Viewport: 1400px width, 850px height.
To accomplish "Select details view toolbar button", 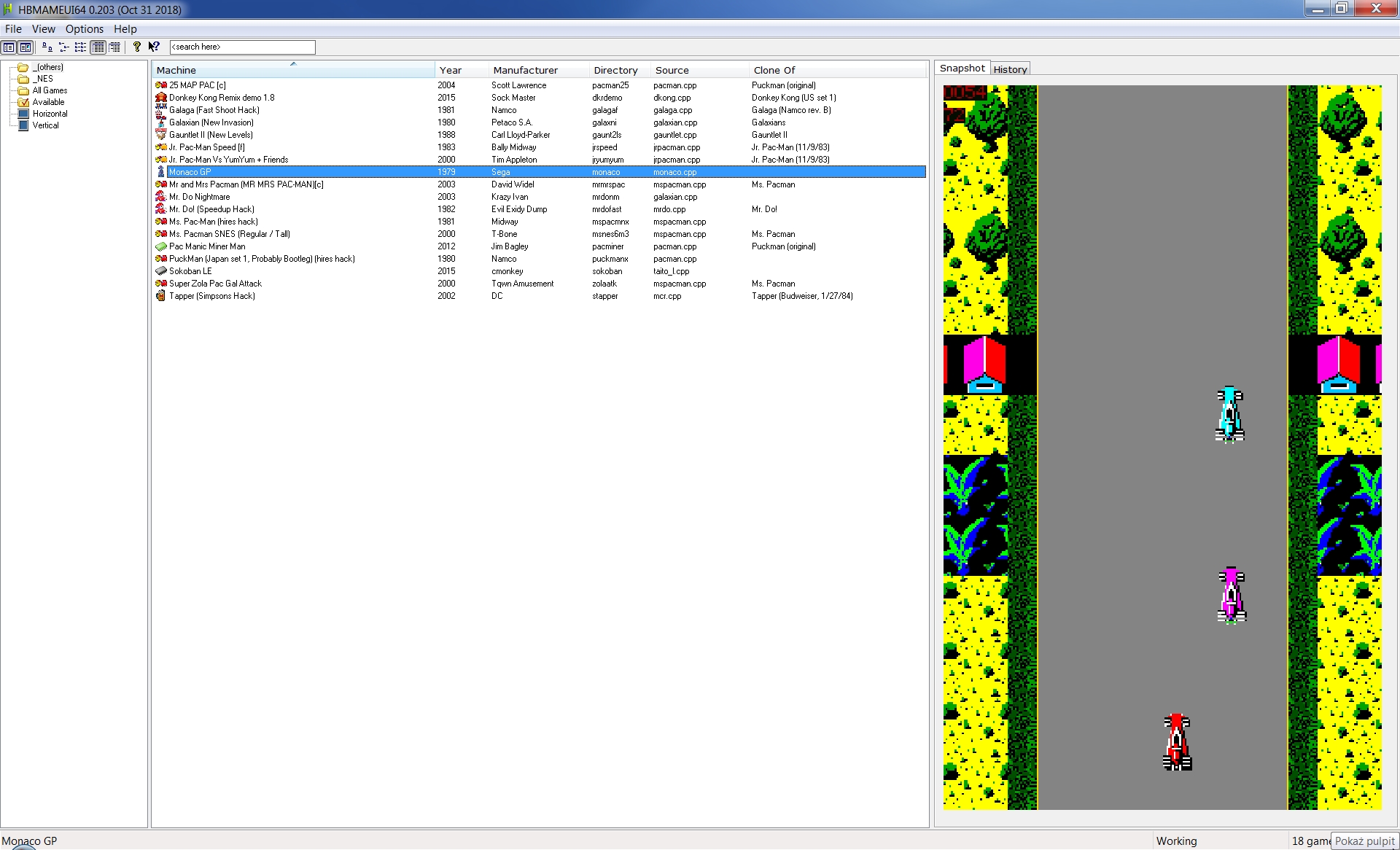I will (x=97, y=47).
